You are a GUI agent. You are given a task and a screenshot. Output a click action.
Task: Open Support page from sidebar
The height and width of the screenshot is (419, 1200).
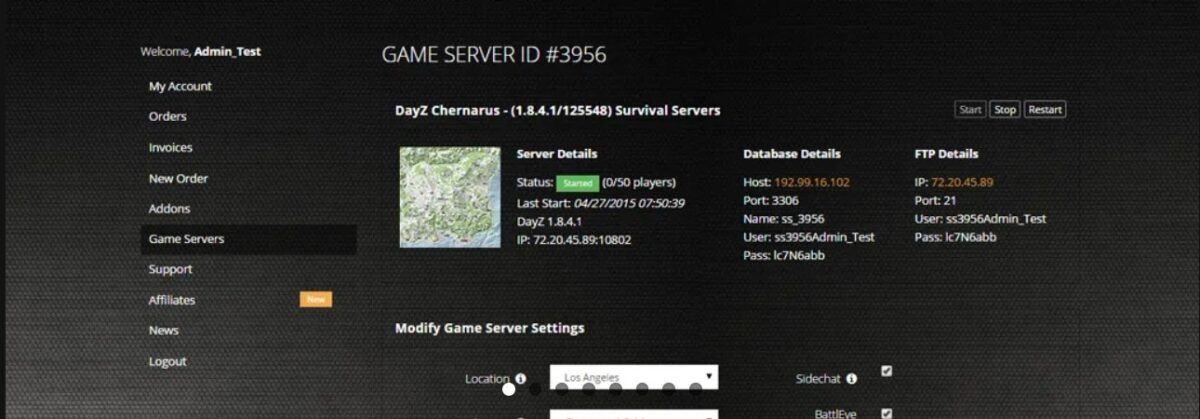tap(171, 270)
